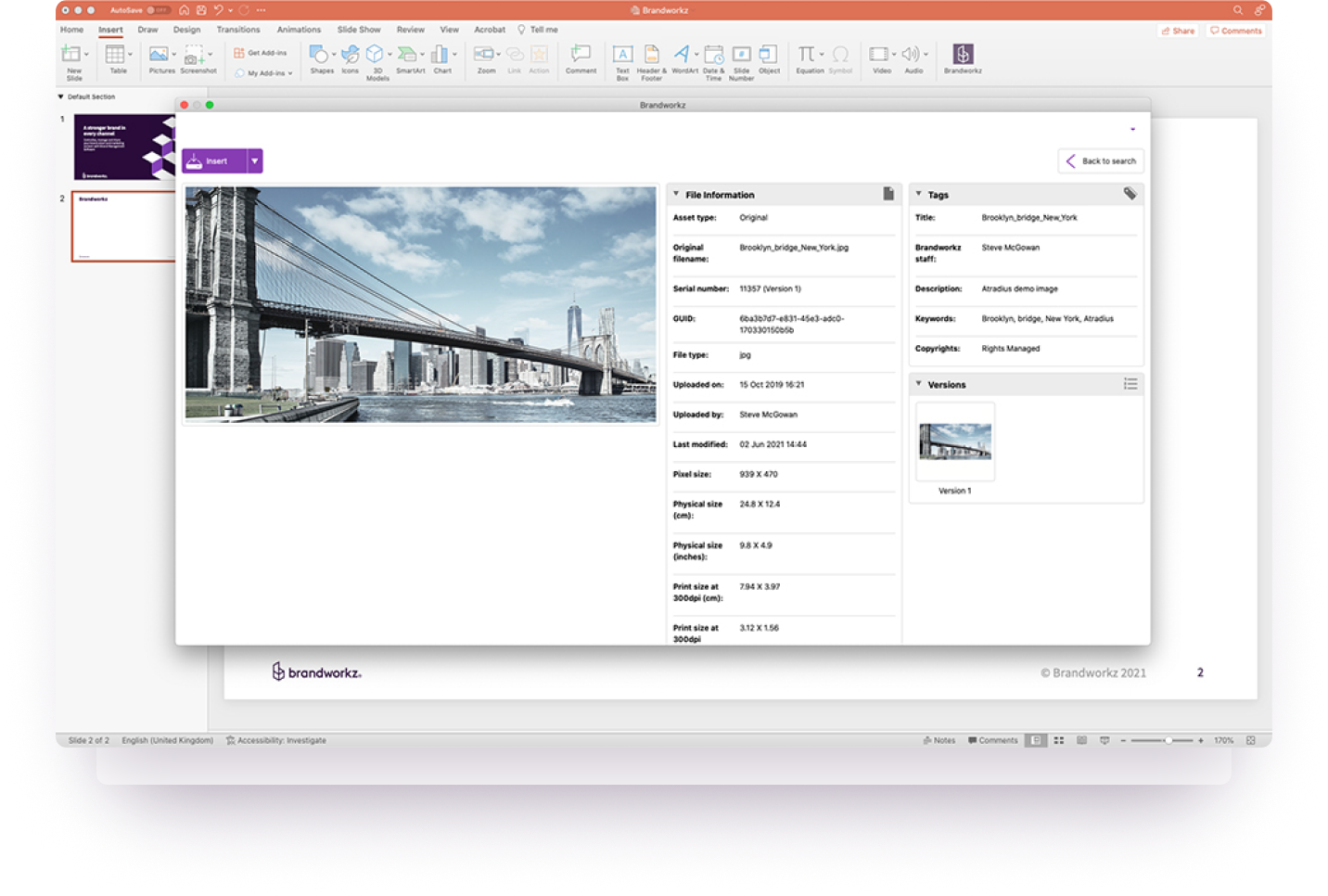This screenshot has height=896, width=1328.
Task: Open the more options ellipsis in title bar
Action: coord(261,10)
